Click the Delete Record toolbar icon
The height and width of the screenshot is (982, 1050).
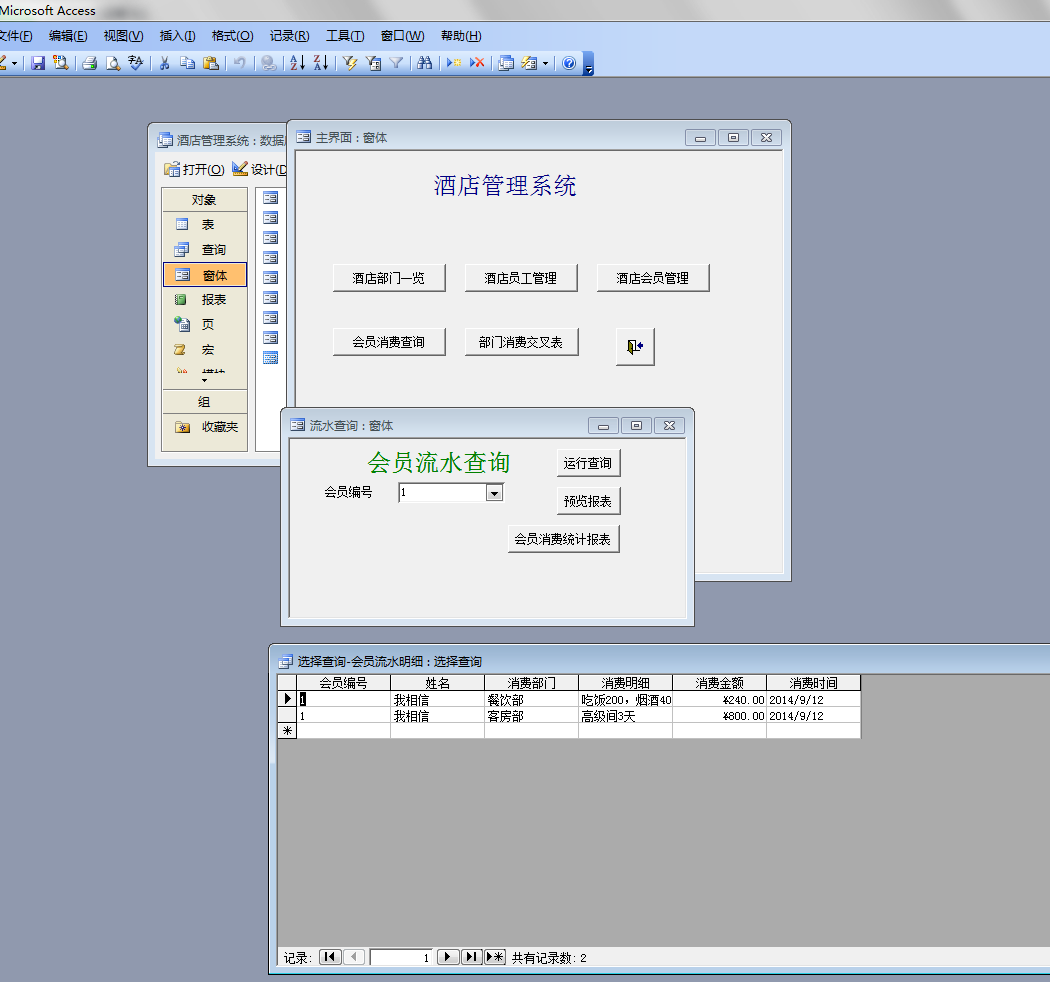click(x=477, y=63)
